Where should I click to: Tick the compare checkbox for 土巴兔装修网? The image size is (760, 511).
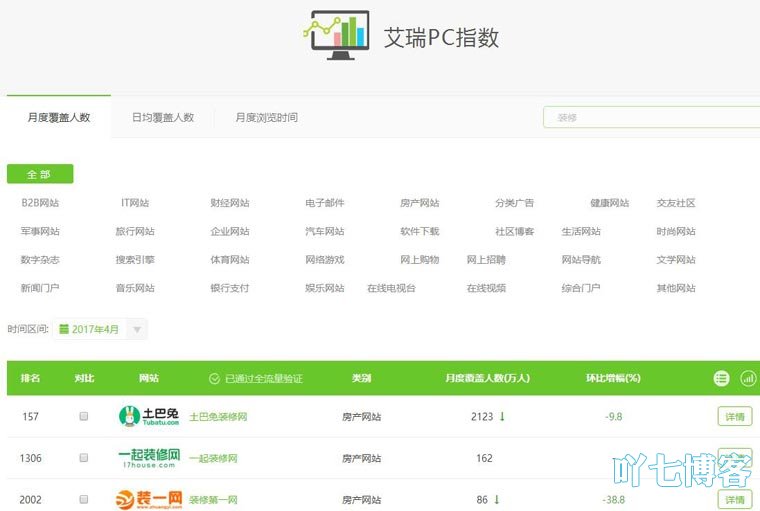coord(84,416)
